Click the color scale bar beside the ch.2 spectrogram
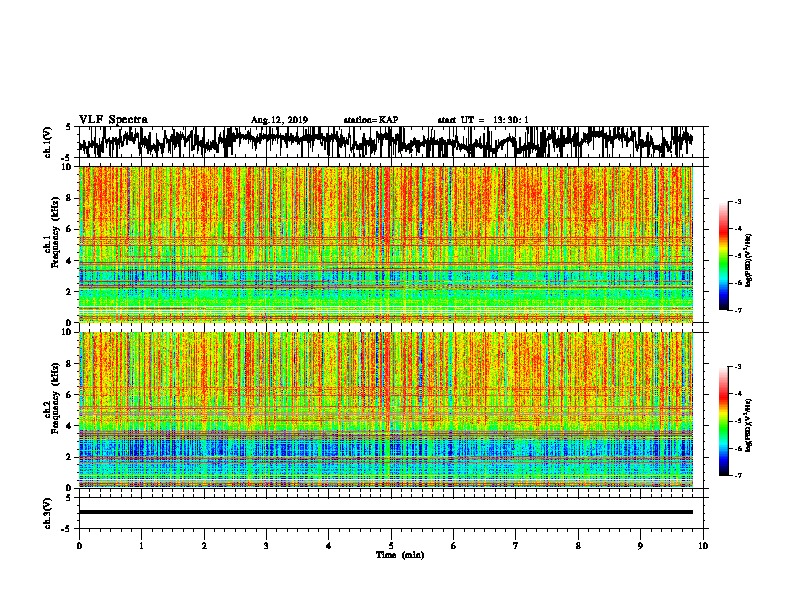 pos(724,421)
